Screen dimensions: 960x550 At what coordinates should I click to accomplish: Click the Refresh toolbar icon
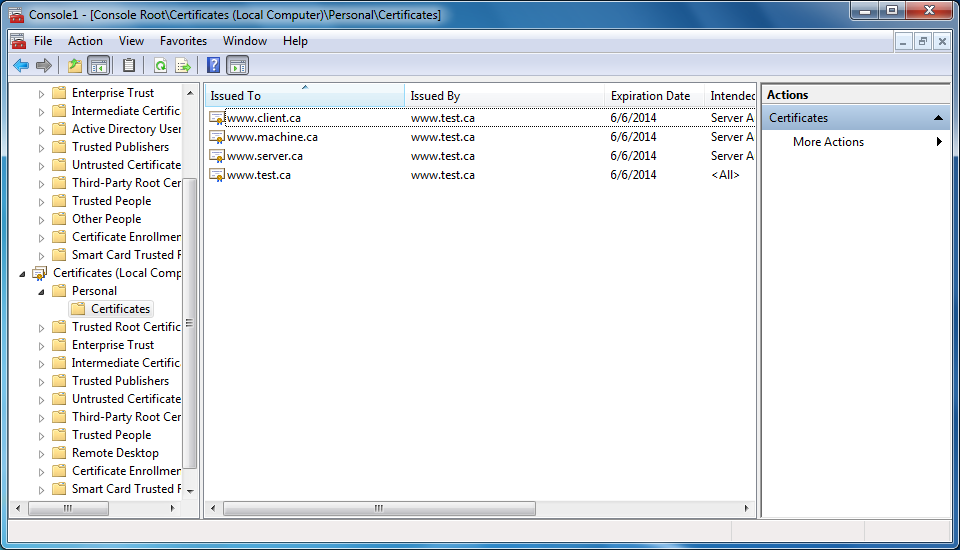(160, 66)
